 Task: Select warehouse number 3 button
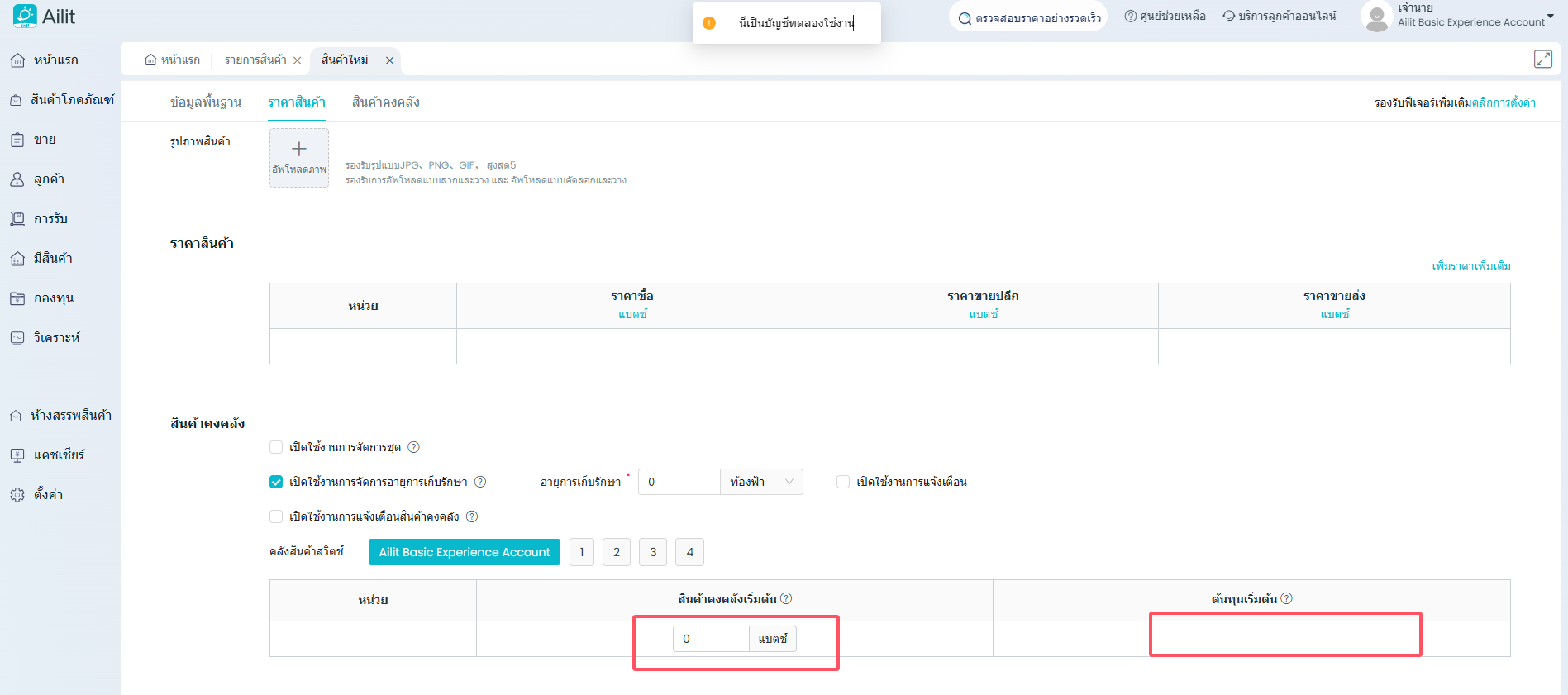click(x=653, y=552)
